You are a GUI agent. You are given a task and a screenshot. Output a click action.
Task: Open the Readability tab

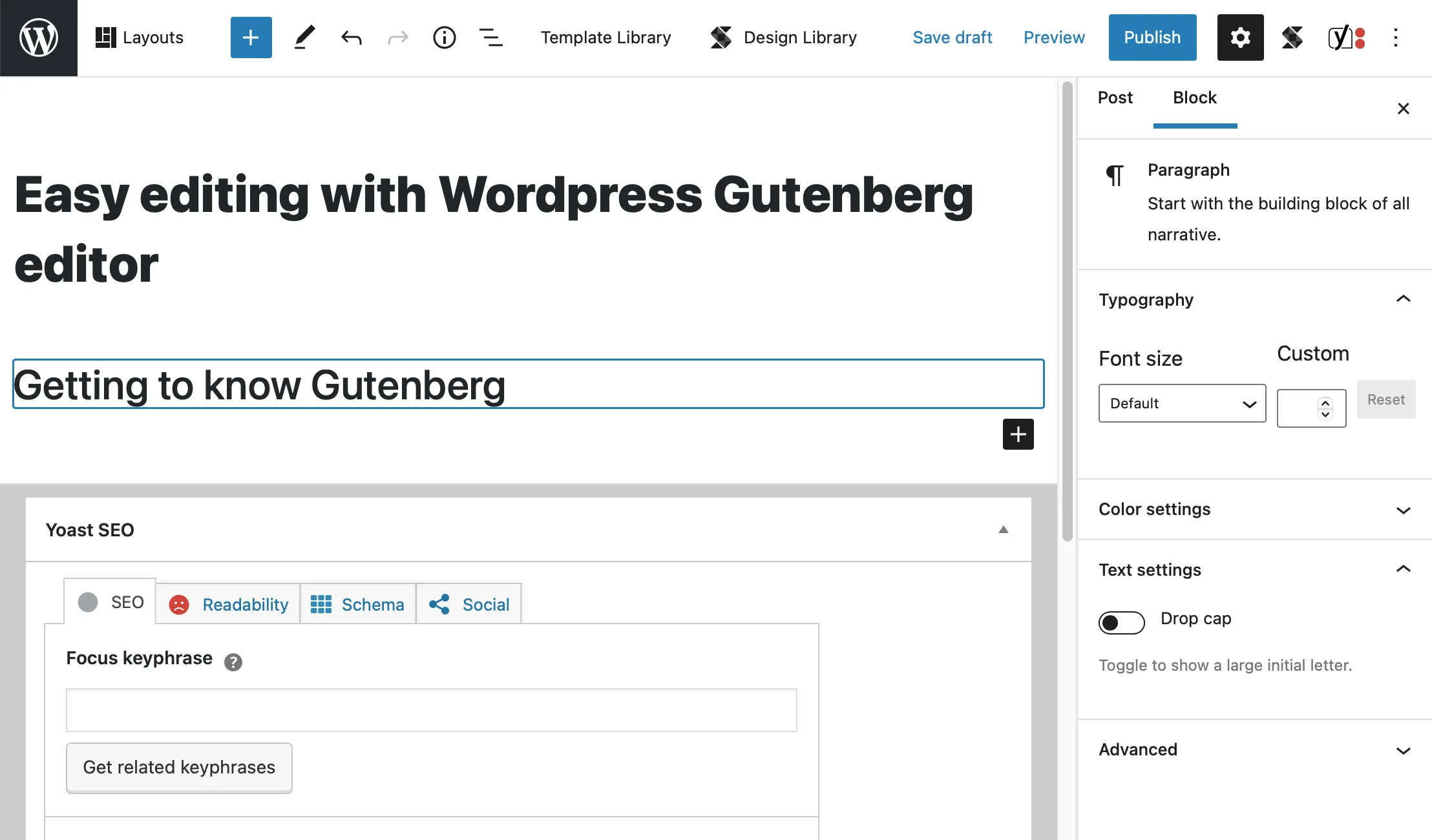[x=228, y=604]
